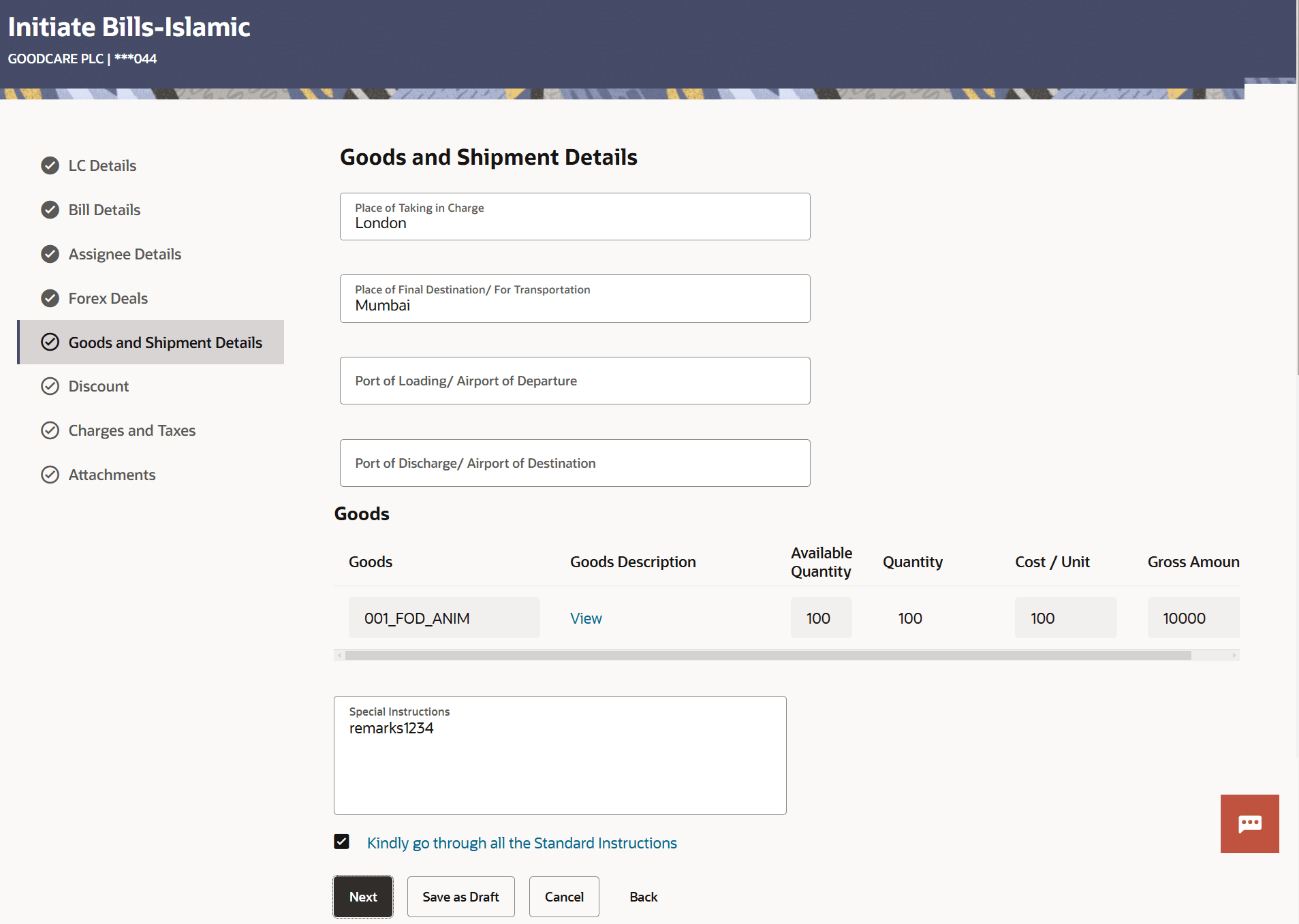
Task: Go Back to previous step
Action: 644,897
